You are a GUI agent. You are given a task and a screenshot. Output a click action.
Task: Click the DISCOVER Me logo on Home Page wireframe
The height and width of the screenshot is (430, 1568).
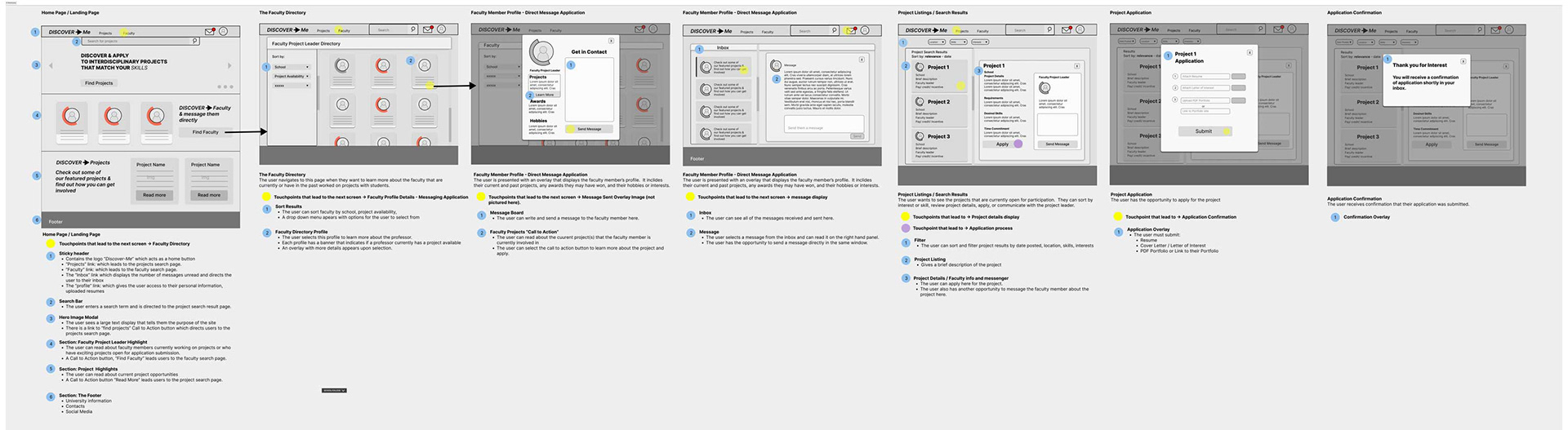tap(69, 32)
